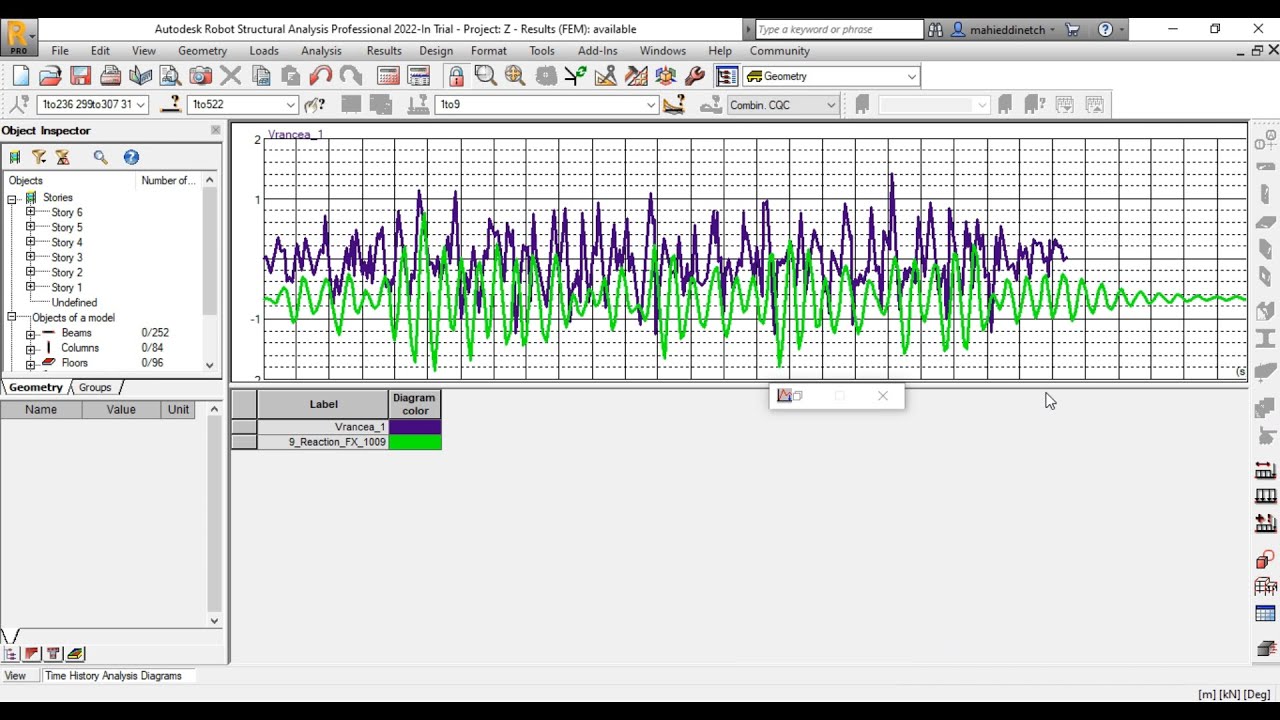The width and height of the screenshot is (1280, 720).
Task: Click the keyword search field
Action: pyautogui.click(x=838, y=30)
